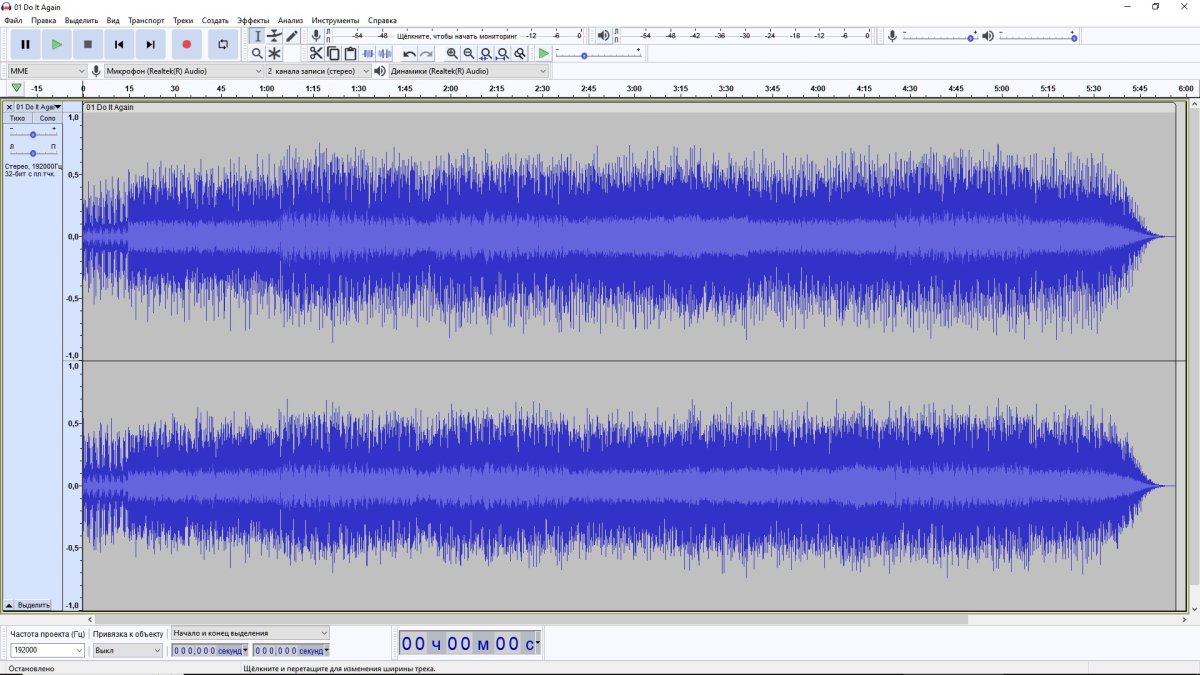Open the Микрофон (Realtek(R) Audio) device dropdown
The height and width of the screenshot is (675, 1200).
click(183, 71)
